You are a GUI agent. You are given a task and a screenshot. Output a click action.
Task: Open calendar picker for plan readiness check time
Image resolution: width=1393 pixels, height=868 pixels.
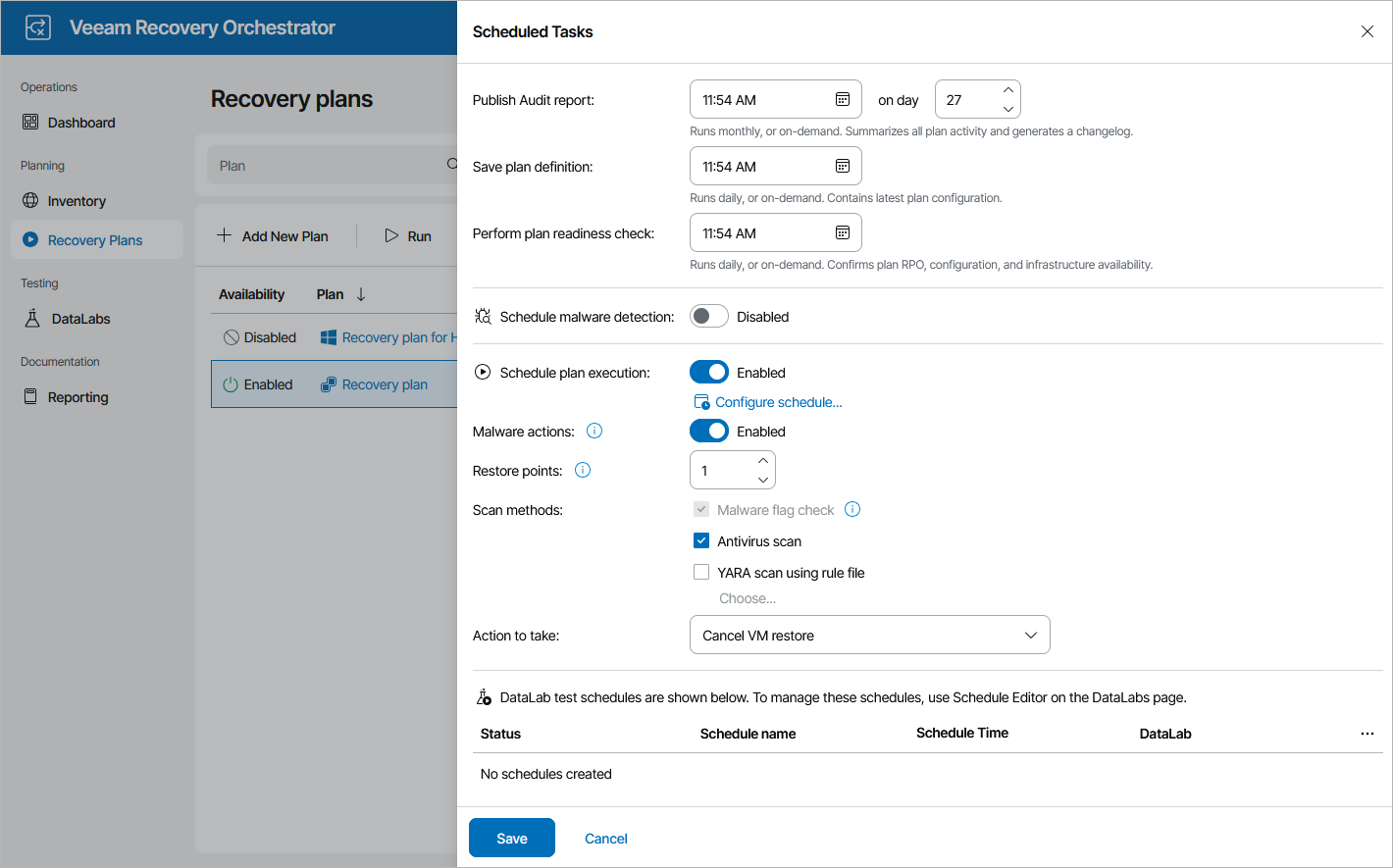click(843, 232)
